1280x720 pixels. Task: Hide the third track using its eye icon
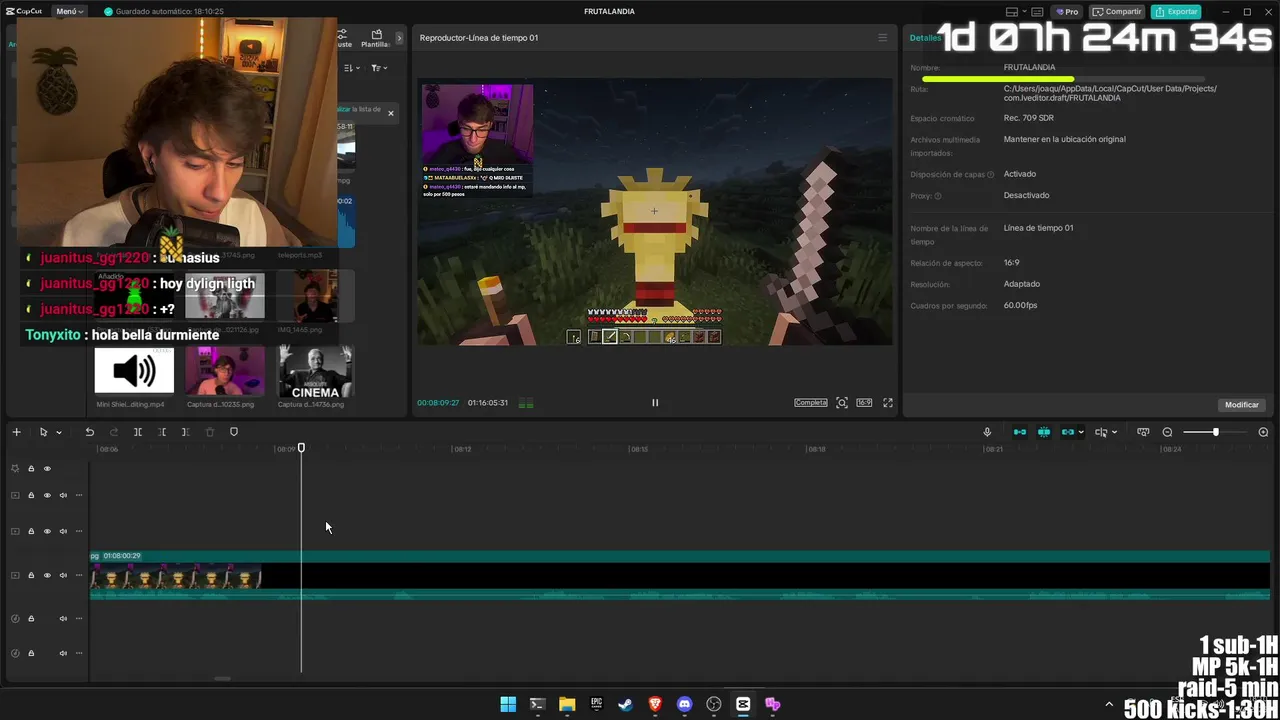pos(47,531)
